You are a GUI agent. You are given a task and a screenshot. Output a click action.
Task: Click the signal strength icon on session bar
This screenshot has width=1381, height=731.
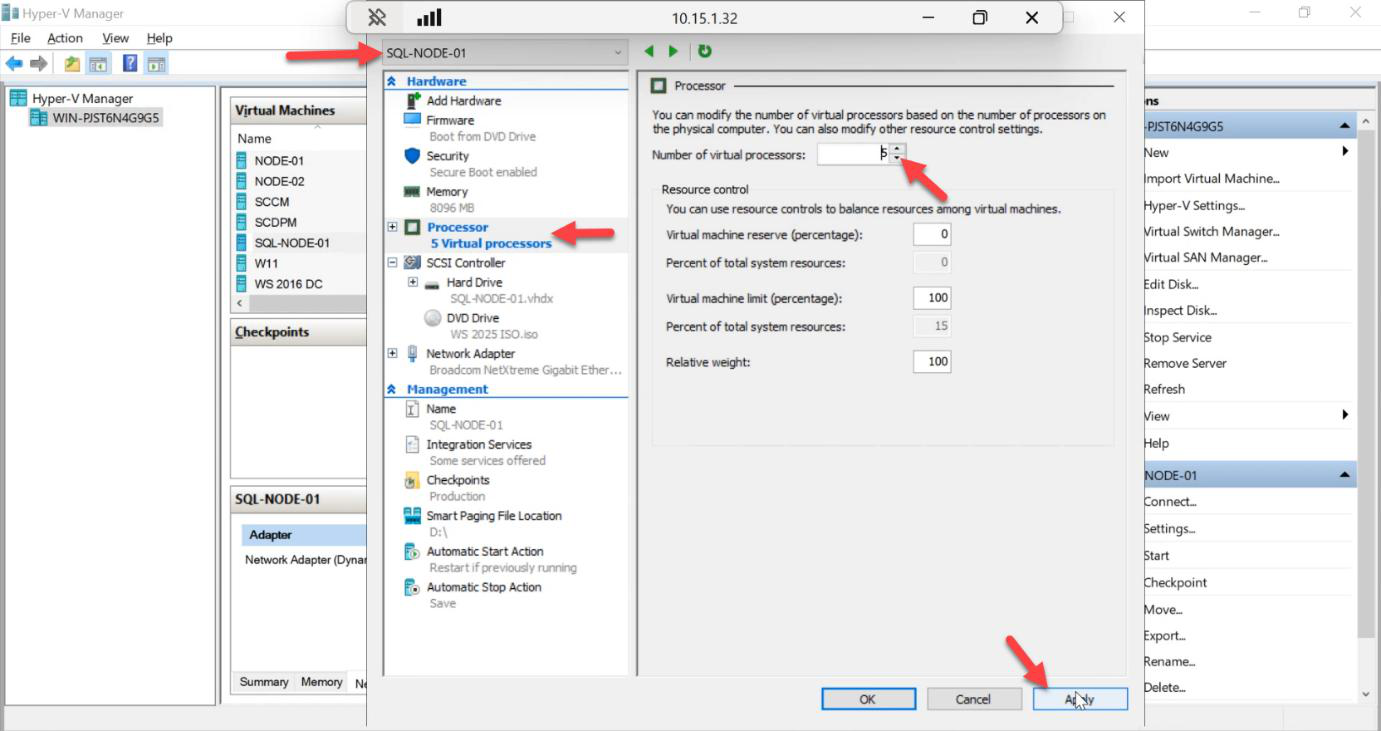pos(429,17)
